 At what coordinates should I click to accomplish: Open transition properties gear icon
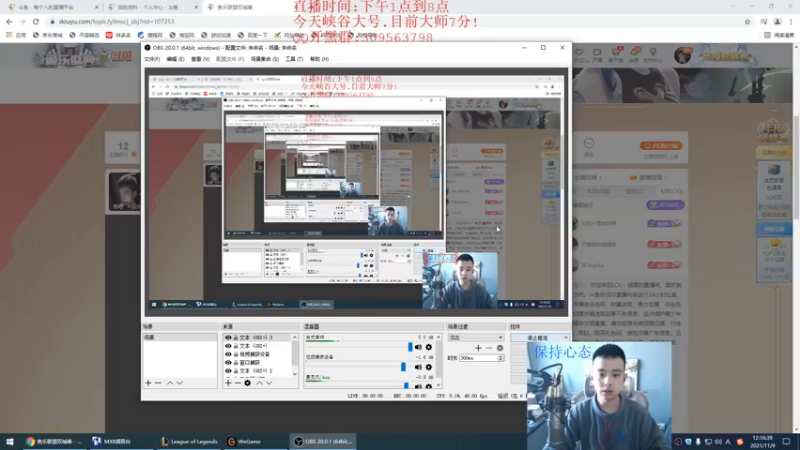coord(500,348)
